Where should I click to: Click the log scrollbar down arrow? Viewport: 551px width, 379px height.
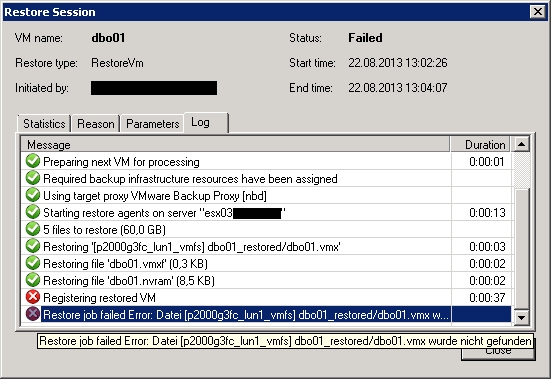[x=521, y=317]
